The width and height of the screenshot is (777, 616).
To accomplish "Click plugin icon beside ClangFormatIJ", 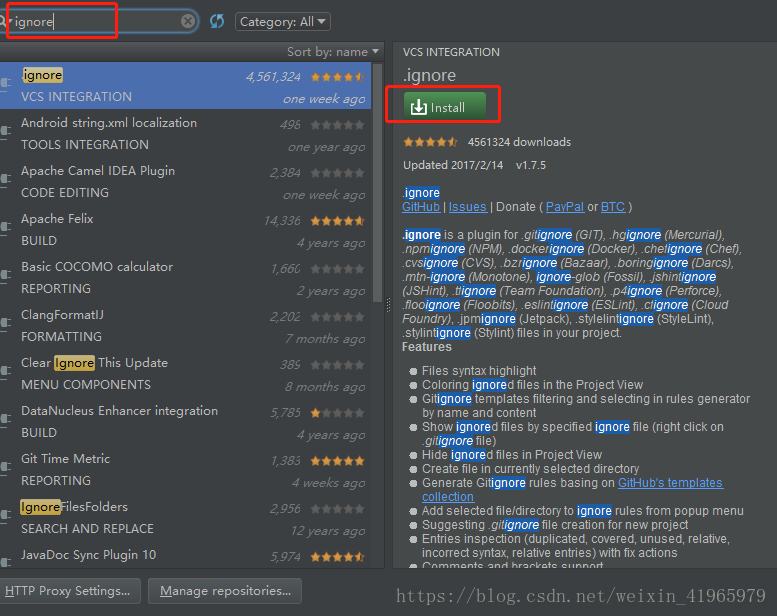I will click(x=5, y=323).
